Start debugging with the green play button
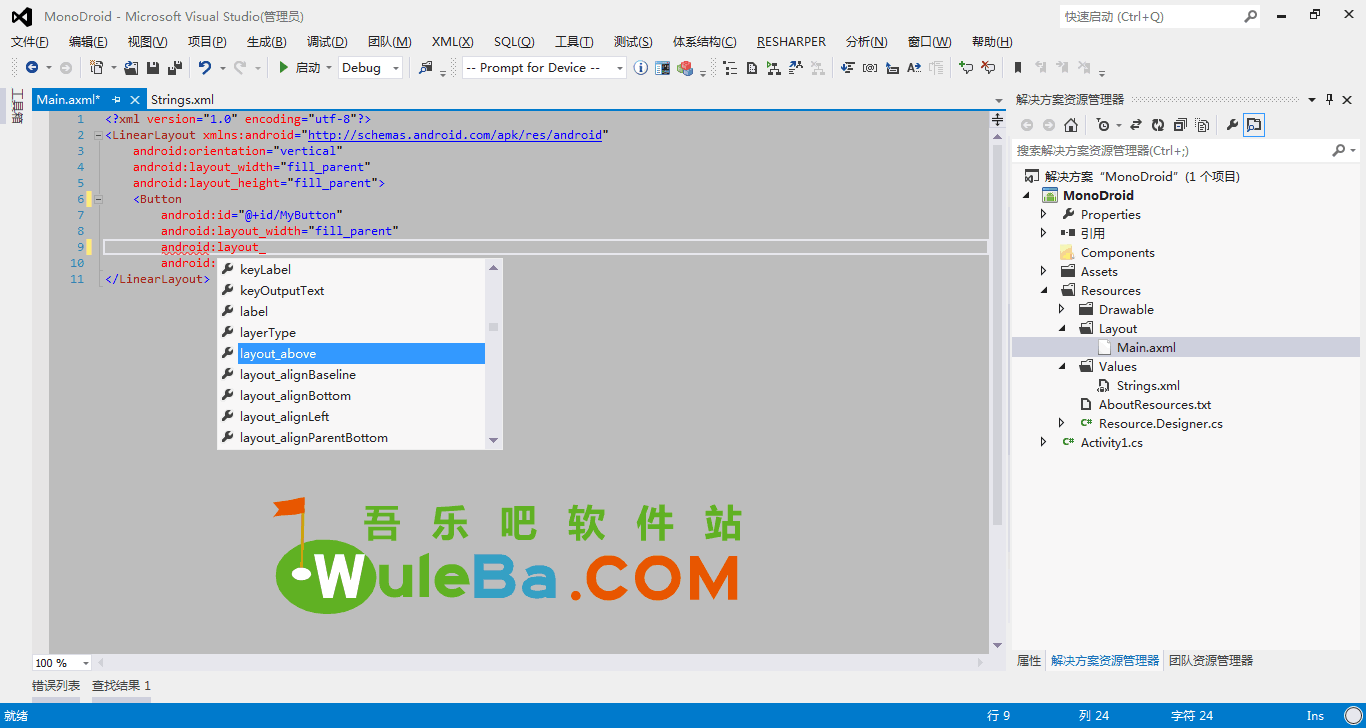 284,68
